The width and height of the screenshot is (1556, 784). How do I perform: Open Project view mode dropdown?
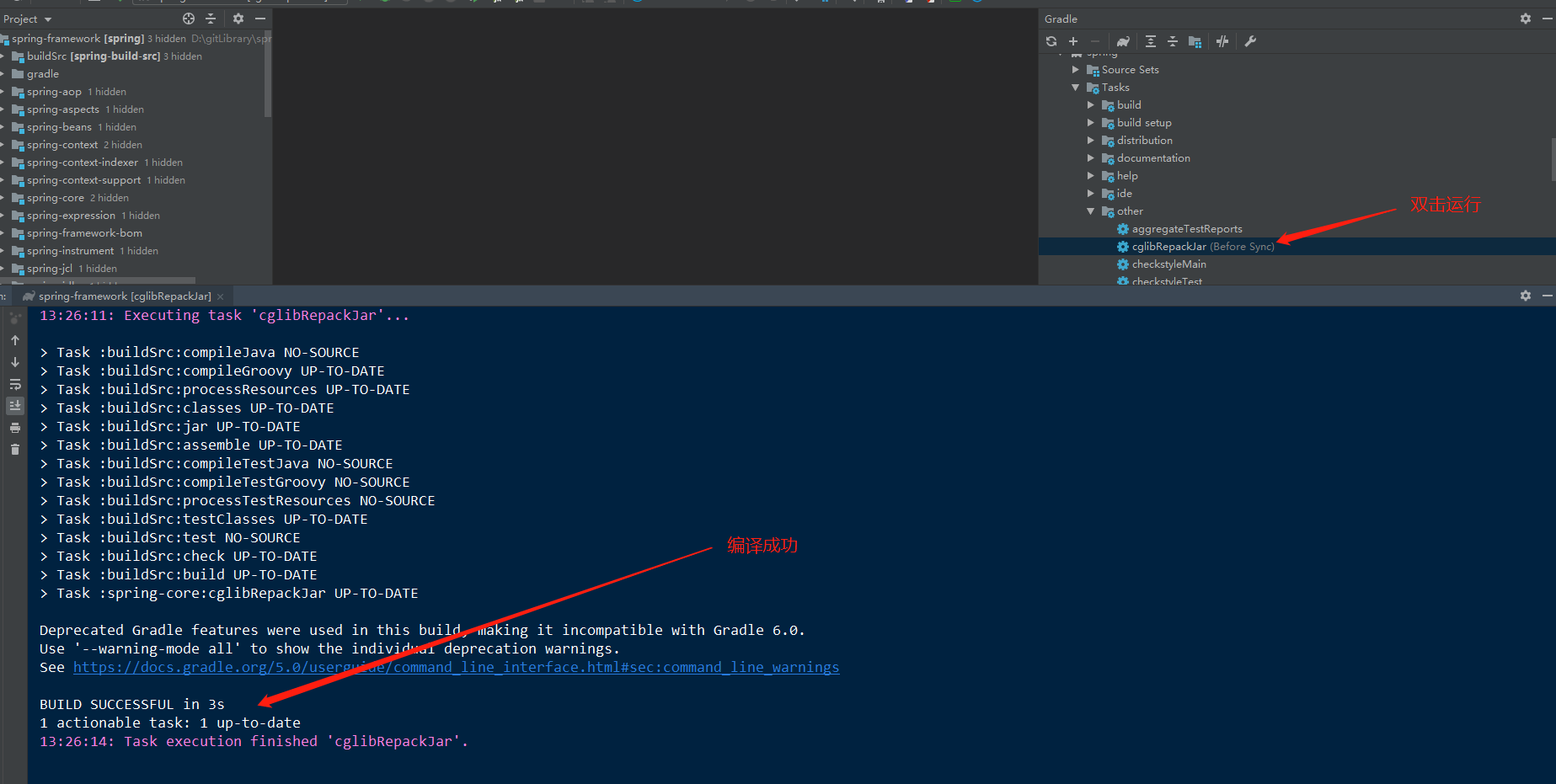click(x=28, y=19)
